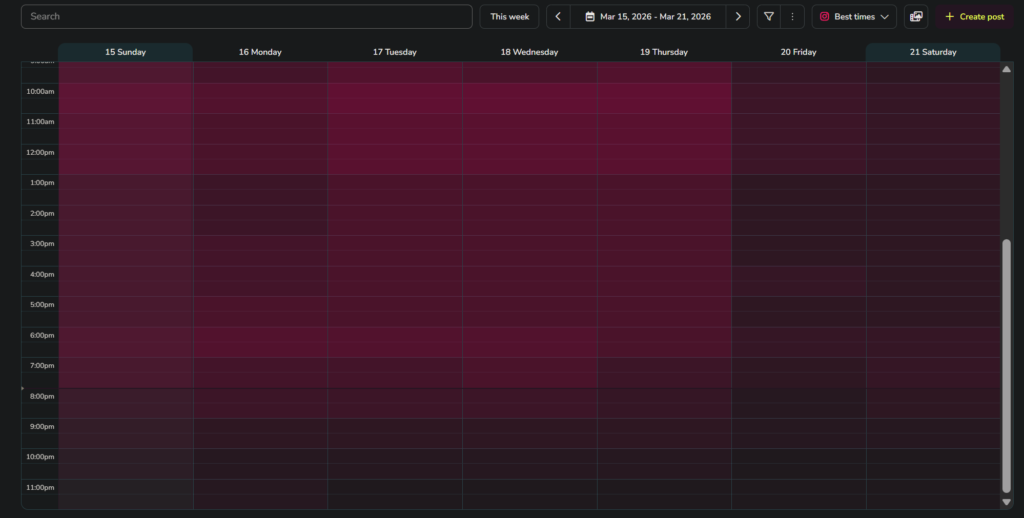Expand the Best times dropdown chevron
The image size is (1024, 518).
pos(885,17)
